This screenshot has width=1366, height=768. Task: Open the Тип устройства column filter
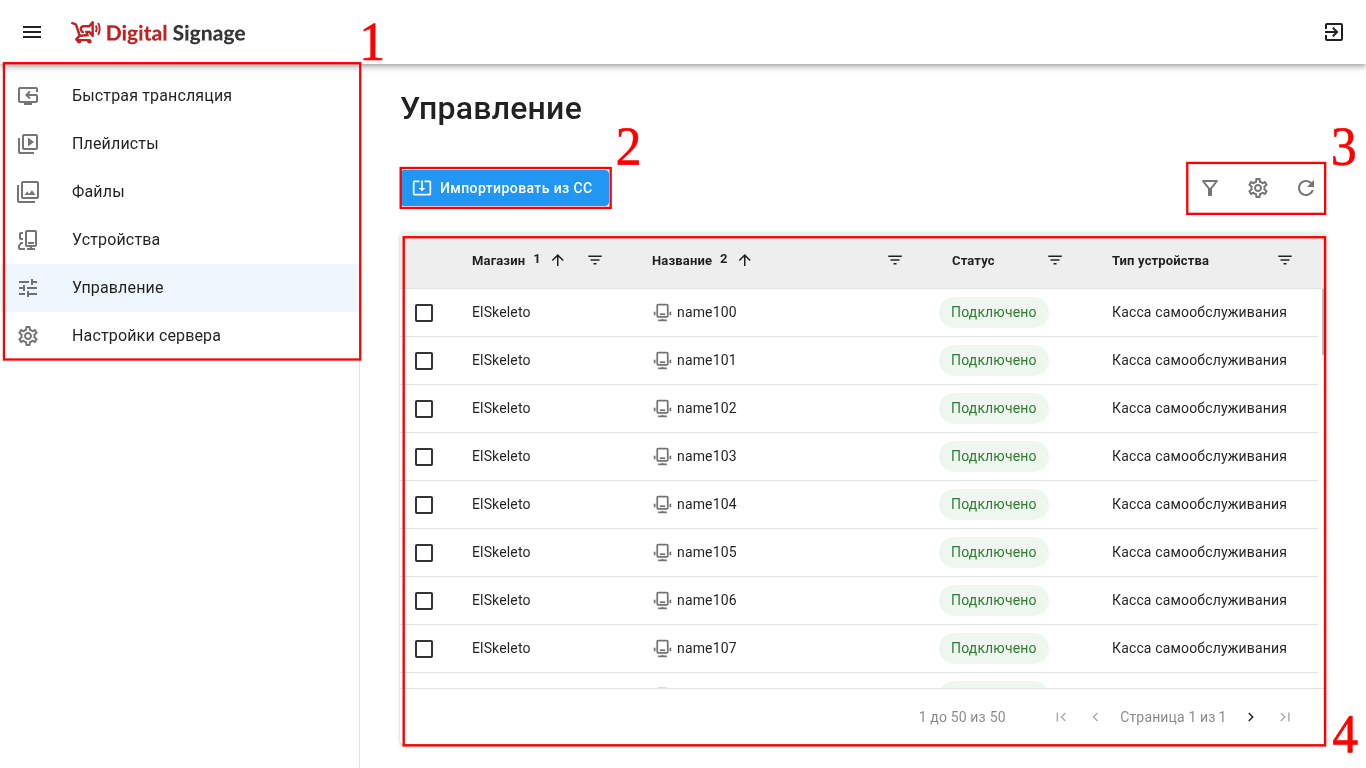(1285, 261)
